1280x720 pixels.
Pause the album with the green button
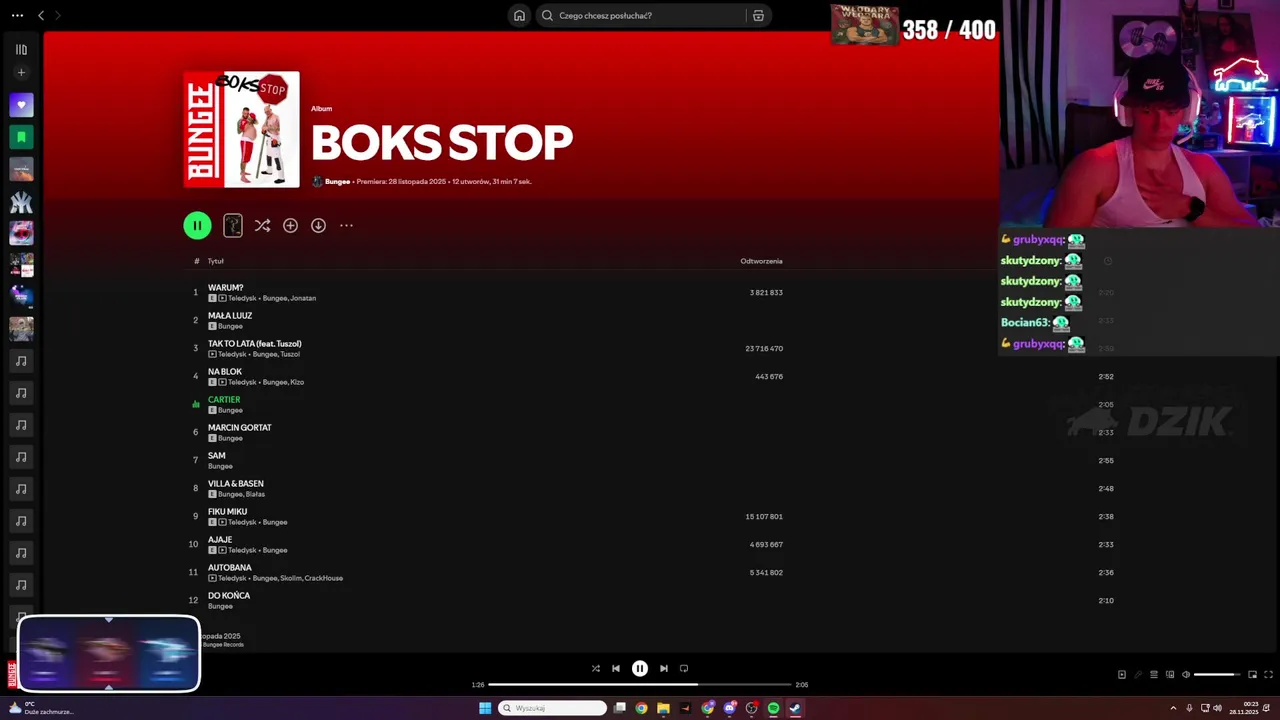click(x=197, y=226)
